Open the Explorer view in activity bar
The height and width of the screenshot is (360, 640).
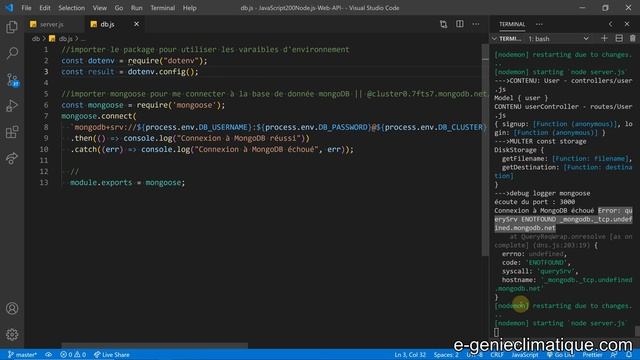coord(12,27)
